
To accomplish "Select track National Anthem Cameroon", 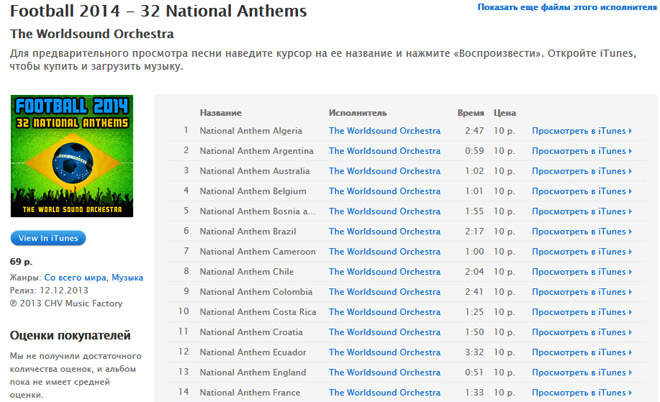I will pos(258,252).
